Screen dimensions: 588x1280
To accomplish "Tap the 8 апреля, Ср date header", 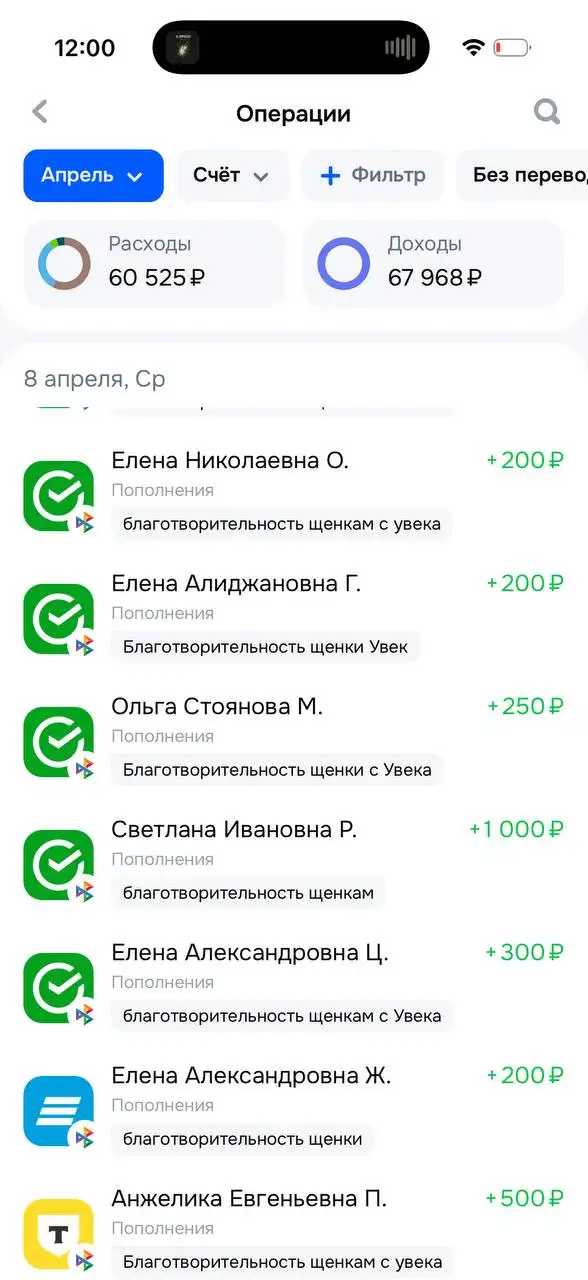I will pyautogui.click(x=96, y=379).
